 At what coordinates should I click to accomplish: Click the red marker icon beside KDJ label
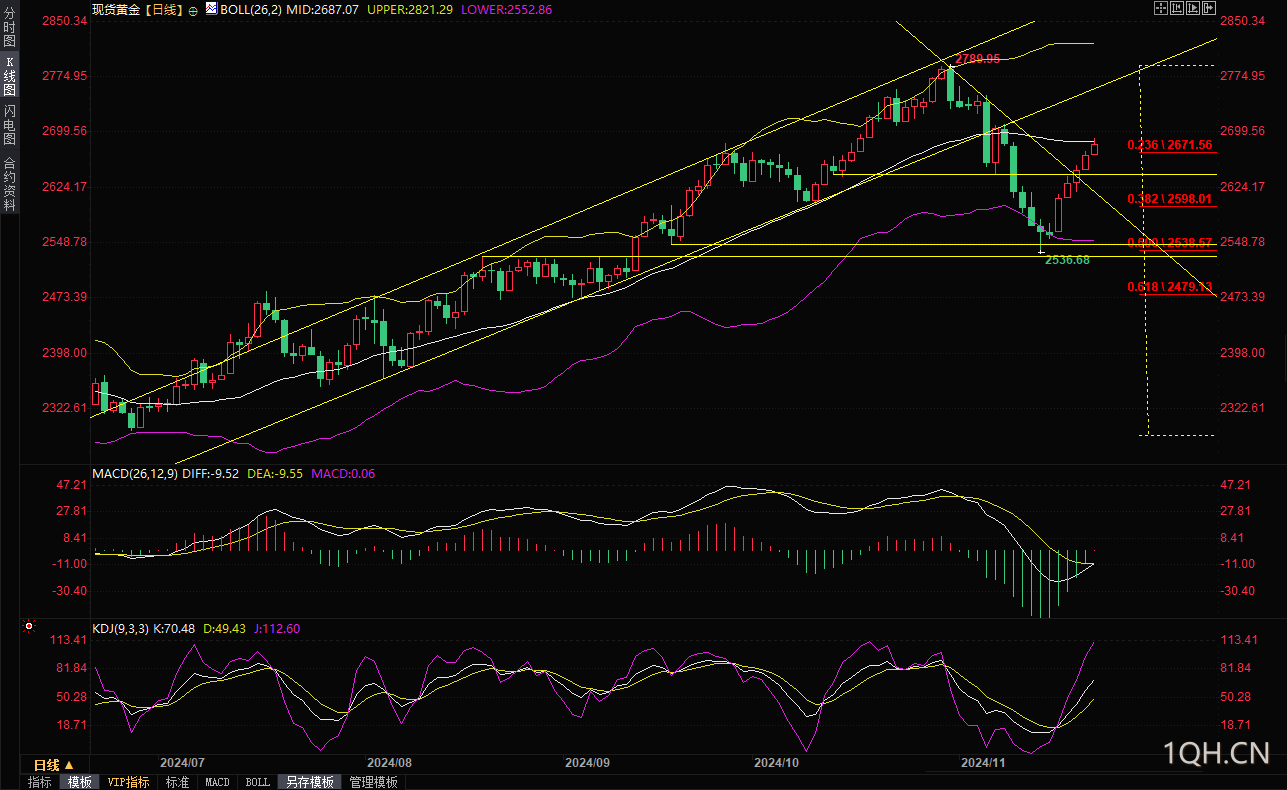(x=28, y=628)
